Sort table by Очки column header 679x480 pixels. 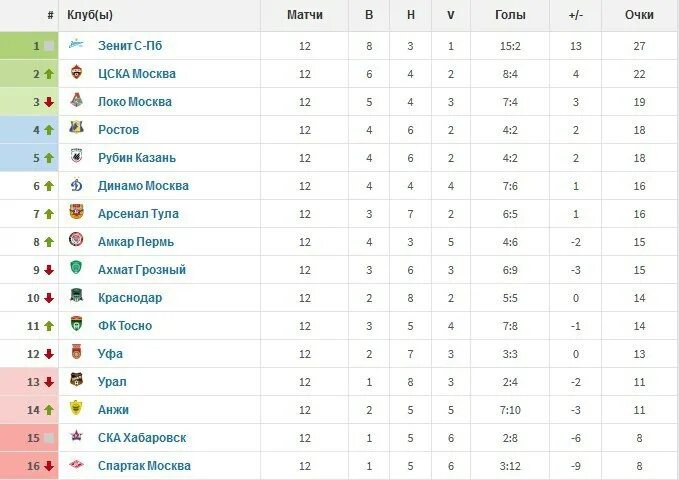click(639, 15)
